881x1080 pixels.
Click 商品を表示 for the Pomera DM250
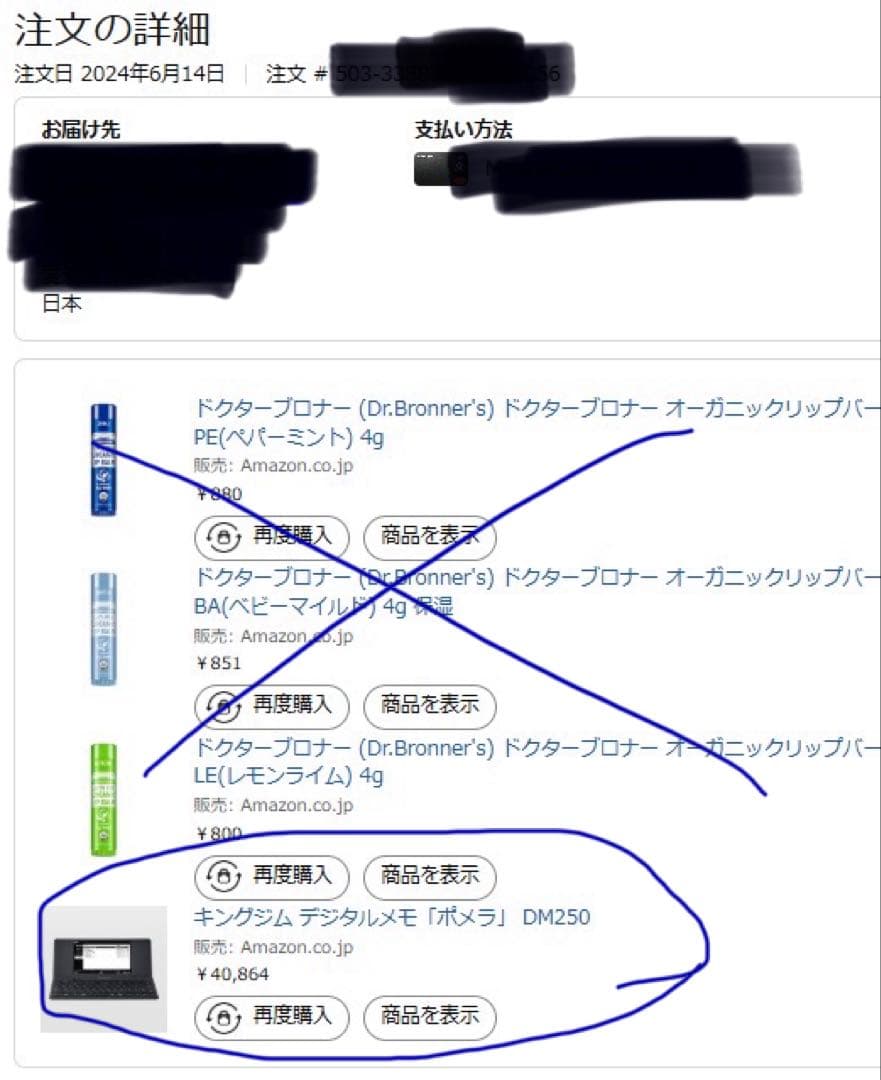click(x=429, y=1017)
